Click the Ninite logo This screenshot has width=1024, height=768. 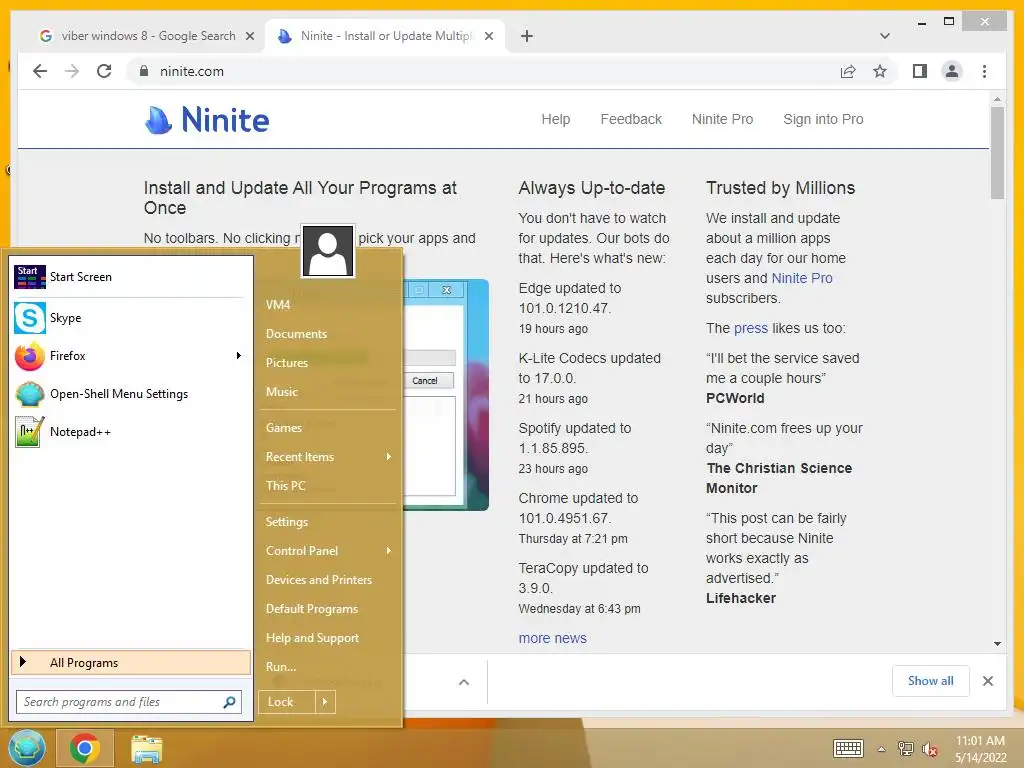click(x=206, y=120)
